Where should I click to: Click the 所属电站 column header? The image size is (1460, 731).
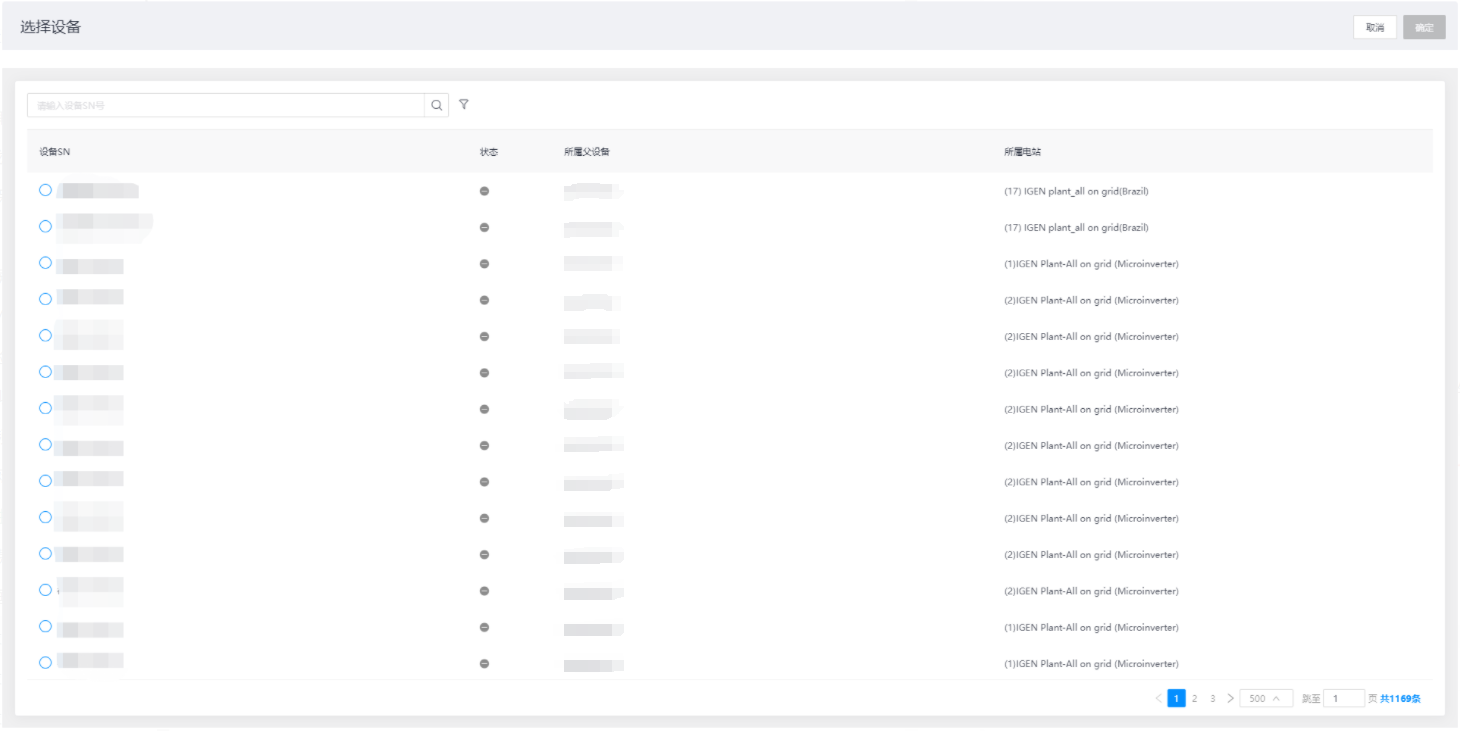pos(1022,152)
